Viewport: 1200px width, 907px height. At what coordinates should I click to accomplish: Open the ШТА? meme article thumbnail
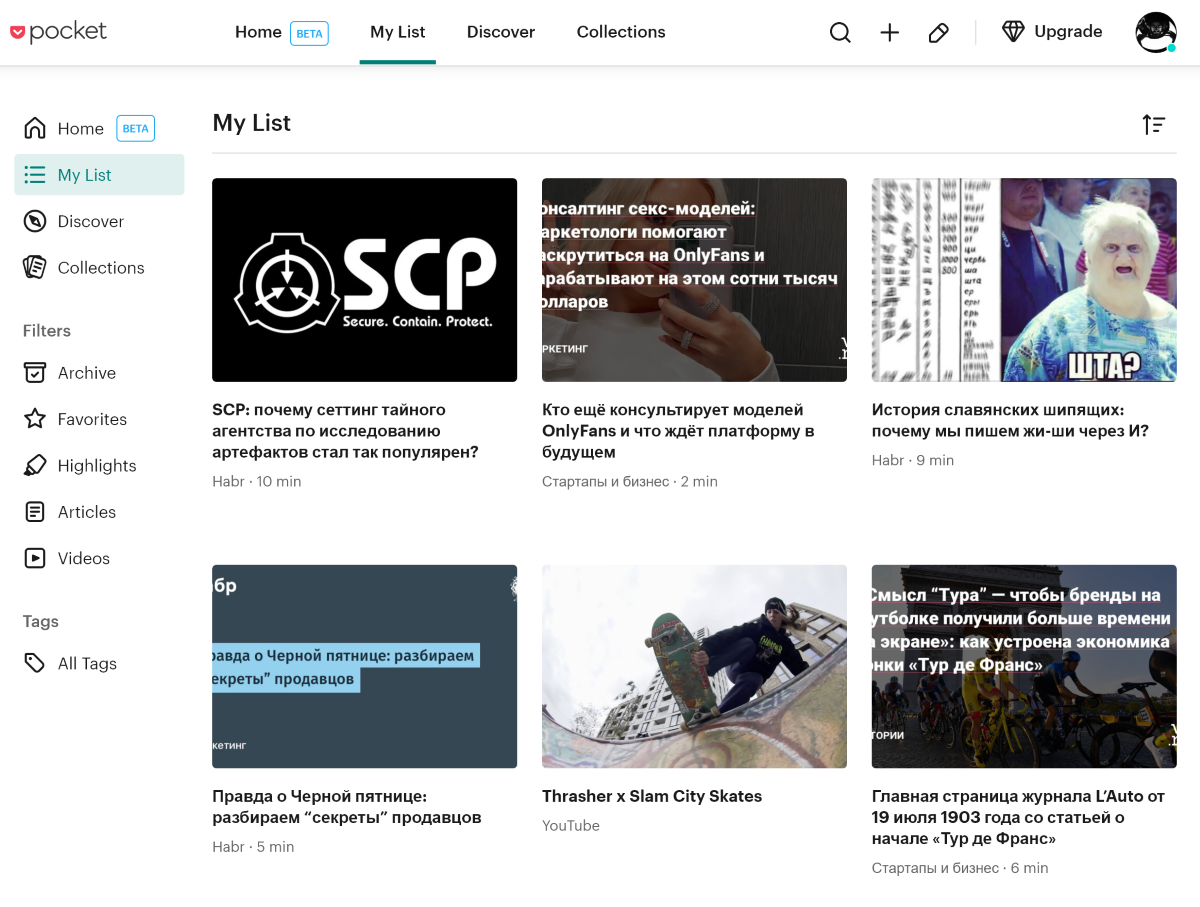[1024, 280]
